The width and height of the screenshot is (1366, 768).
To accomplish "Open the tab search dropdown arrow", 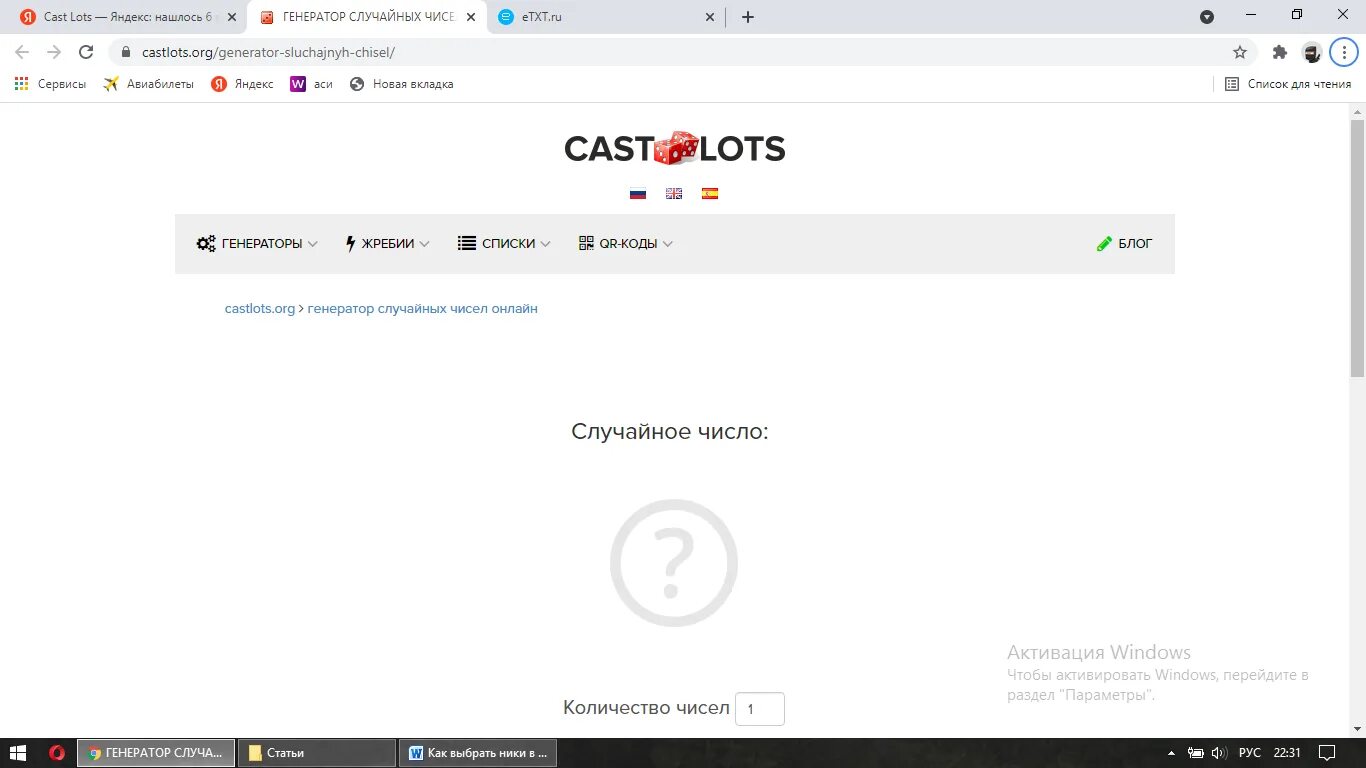I will 1207,17.
